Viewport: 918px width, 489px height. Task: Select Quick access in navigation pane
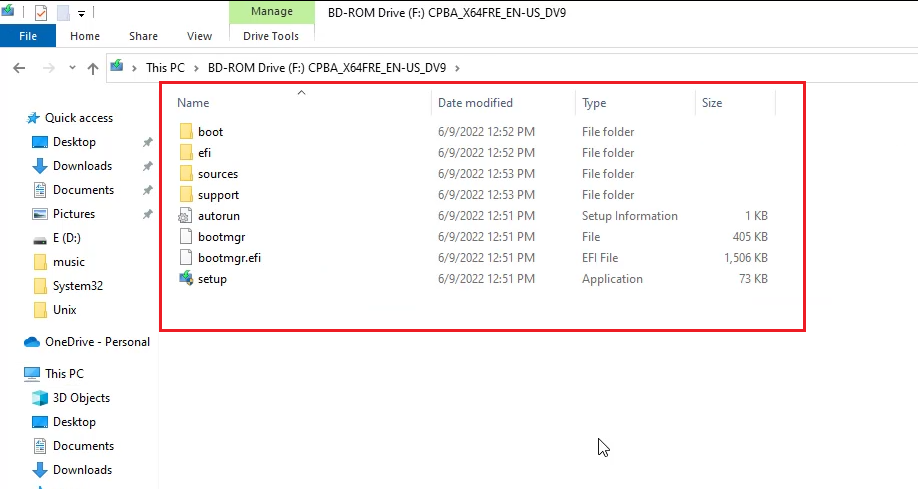[79, 118]
